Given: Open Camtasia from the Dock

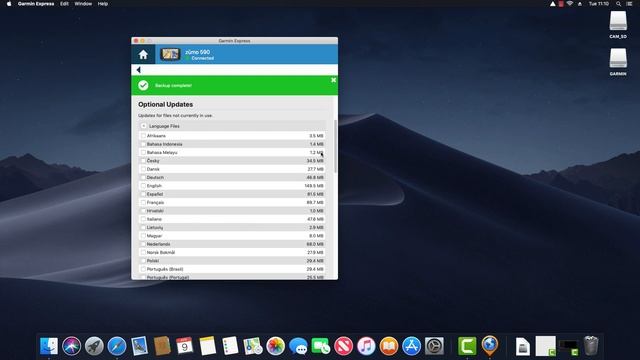Looking at the screenshot, I should (467, 346).
